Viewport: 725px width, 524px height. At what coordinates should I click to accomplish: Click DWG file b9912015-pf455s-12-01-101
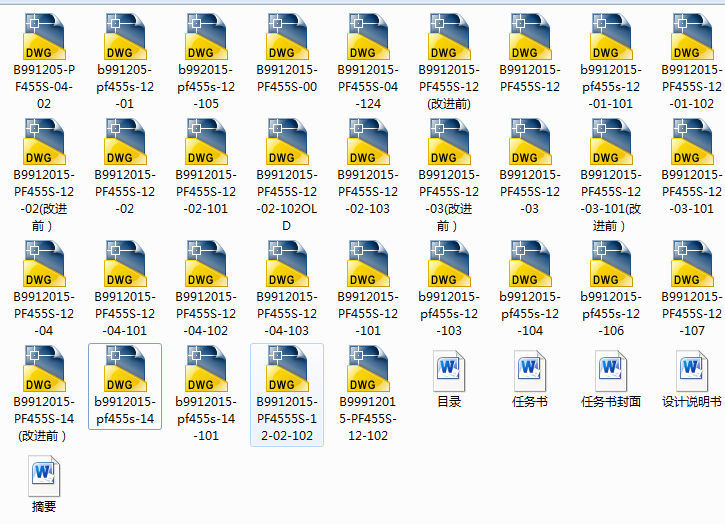(611, 61)
